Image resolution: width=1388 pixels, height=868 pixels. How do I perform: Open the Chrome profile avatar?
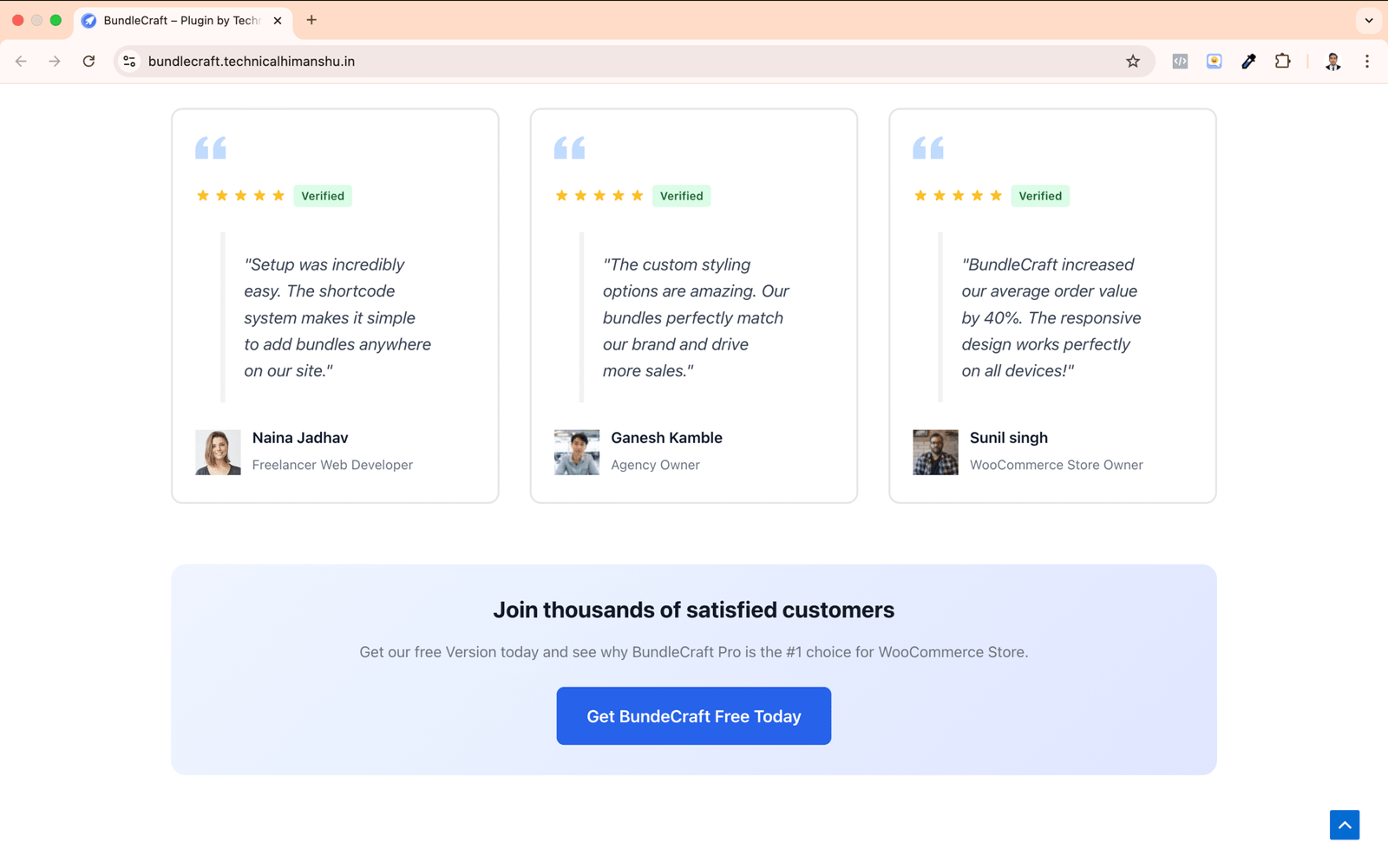tap(1332, 62)
